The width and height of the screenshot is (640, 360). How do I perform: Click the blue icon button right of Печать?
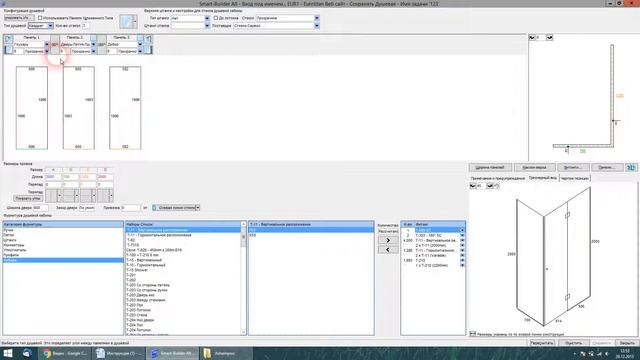tap(631, 167)
